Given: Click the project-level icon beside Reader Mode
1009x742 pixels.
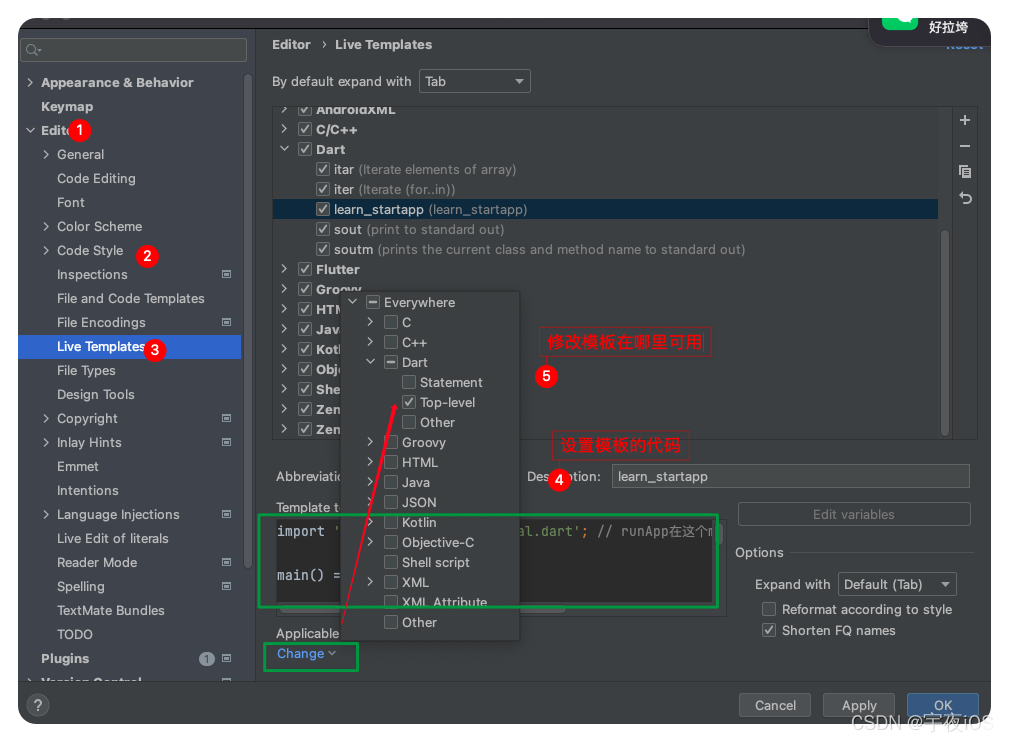Looking at the screenshot, I should [x=227, y=562].
